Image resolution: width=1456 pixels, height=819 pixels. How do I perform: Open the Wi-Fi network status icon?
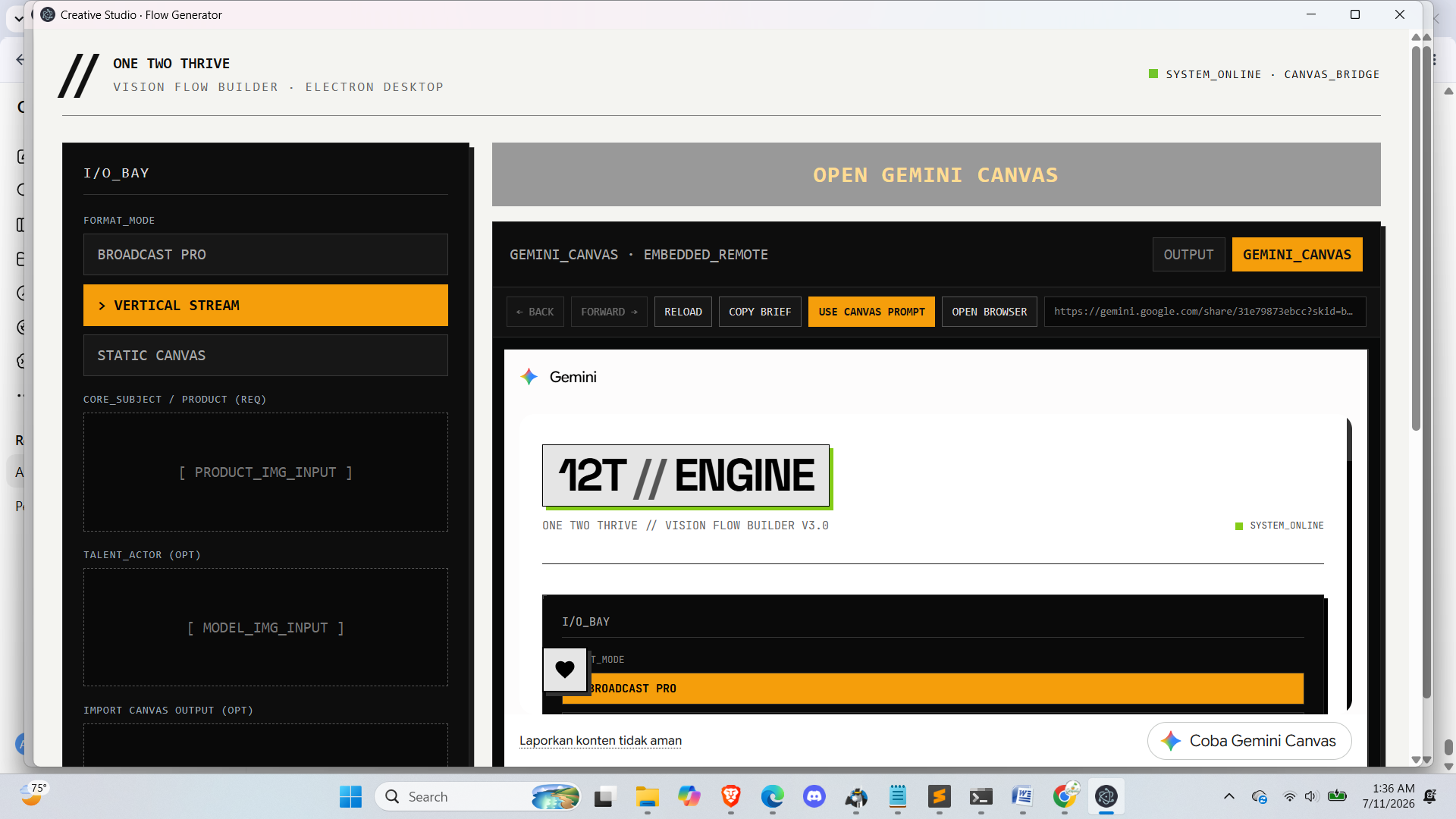pos(1289,796)
